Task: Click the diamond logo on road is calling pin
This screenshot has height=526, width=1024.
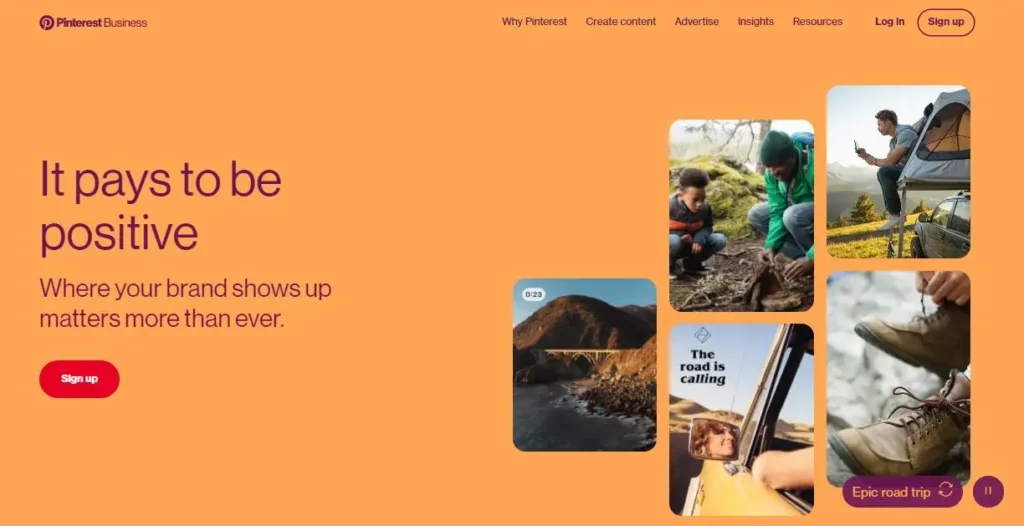Action: coord(702,335)
